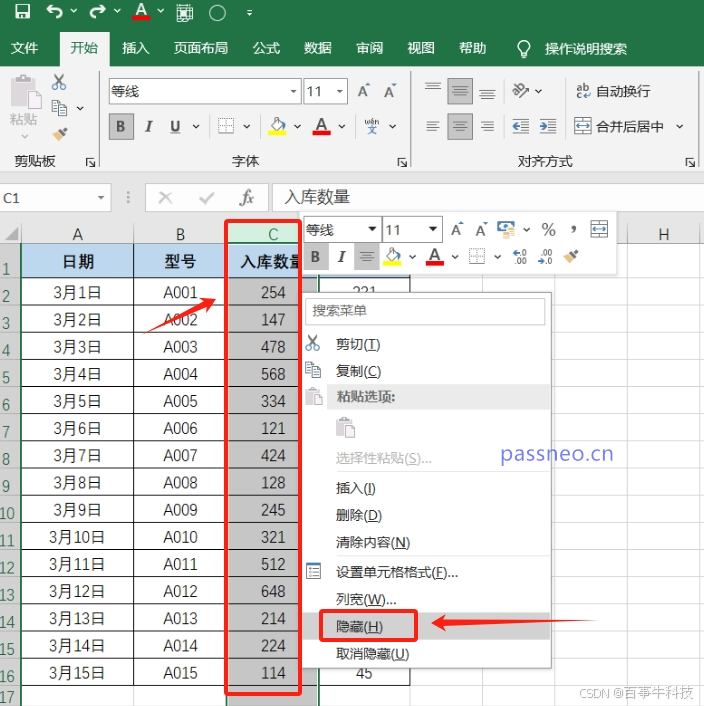Click the ribbon fill color bucket

(277, 126)
